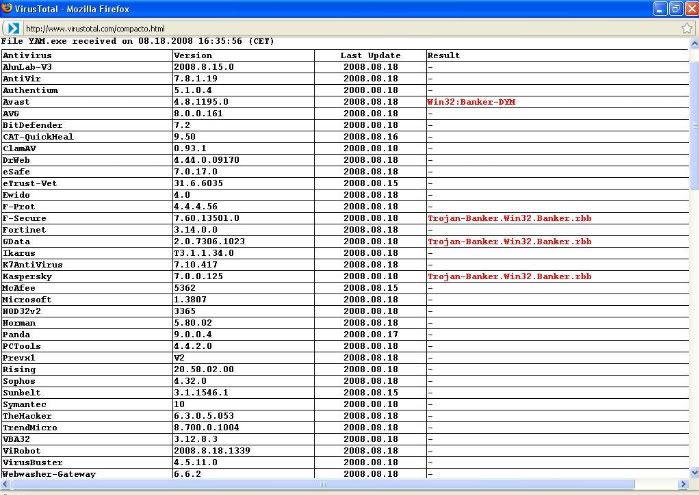This screenshot has width=699, height=495.
Task: Select the F-Secure Trojan-Banker result
Action: coord(509,218)
